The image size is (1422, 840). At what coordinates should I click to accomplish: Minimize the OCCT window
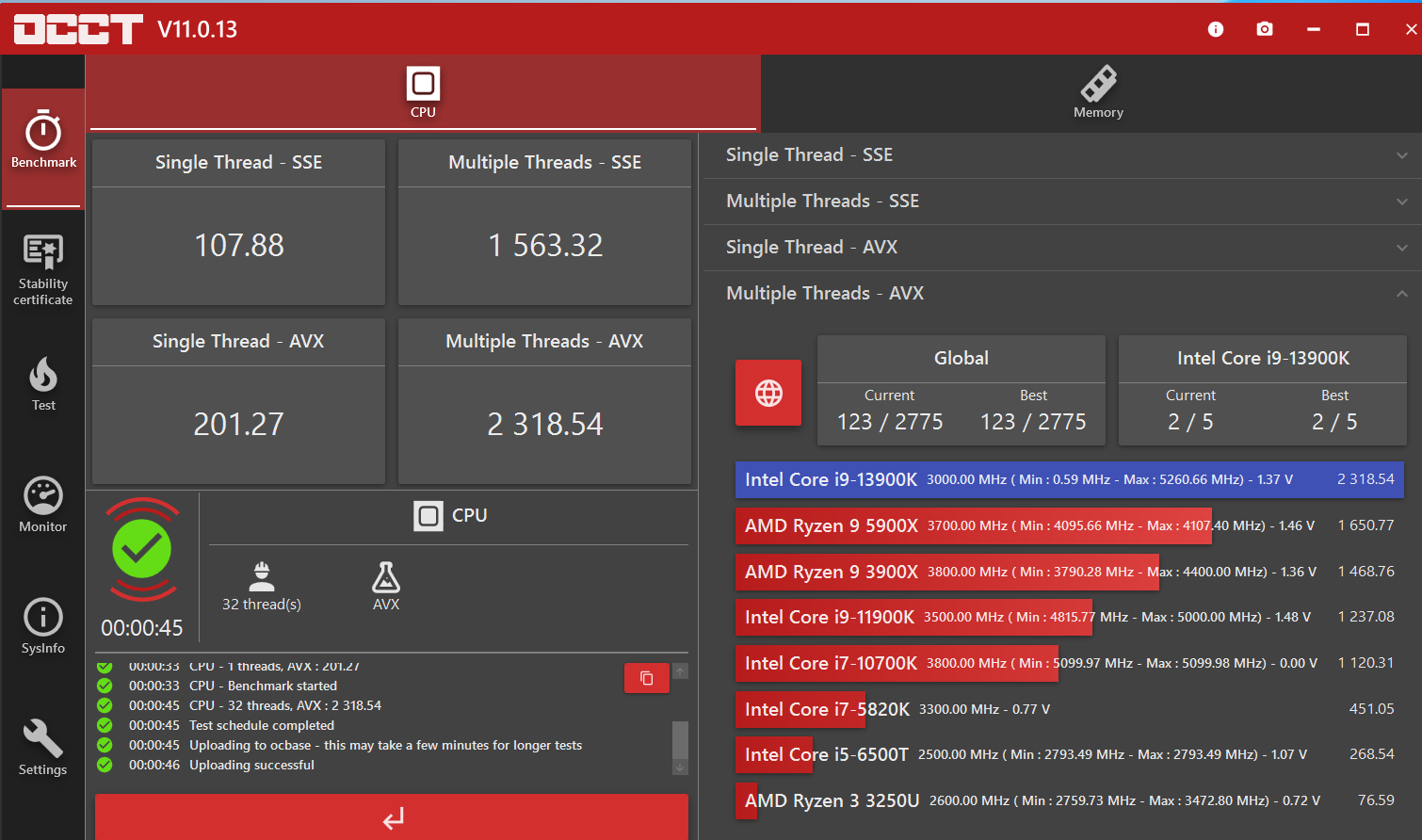point(1314,29)
